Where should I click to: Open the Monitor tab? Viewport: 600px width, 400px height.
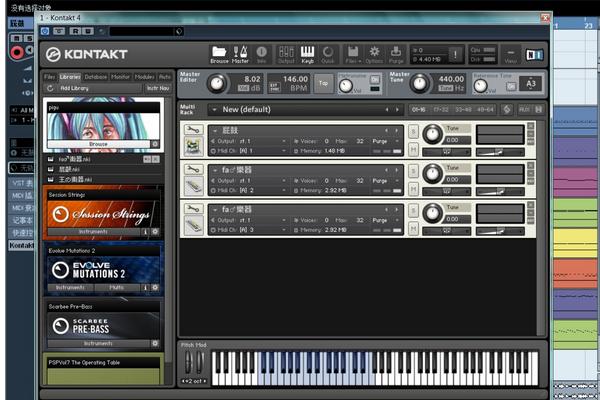[x=121, y=77]
